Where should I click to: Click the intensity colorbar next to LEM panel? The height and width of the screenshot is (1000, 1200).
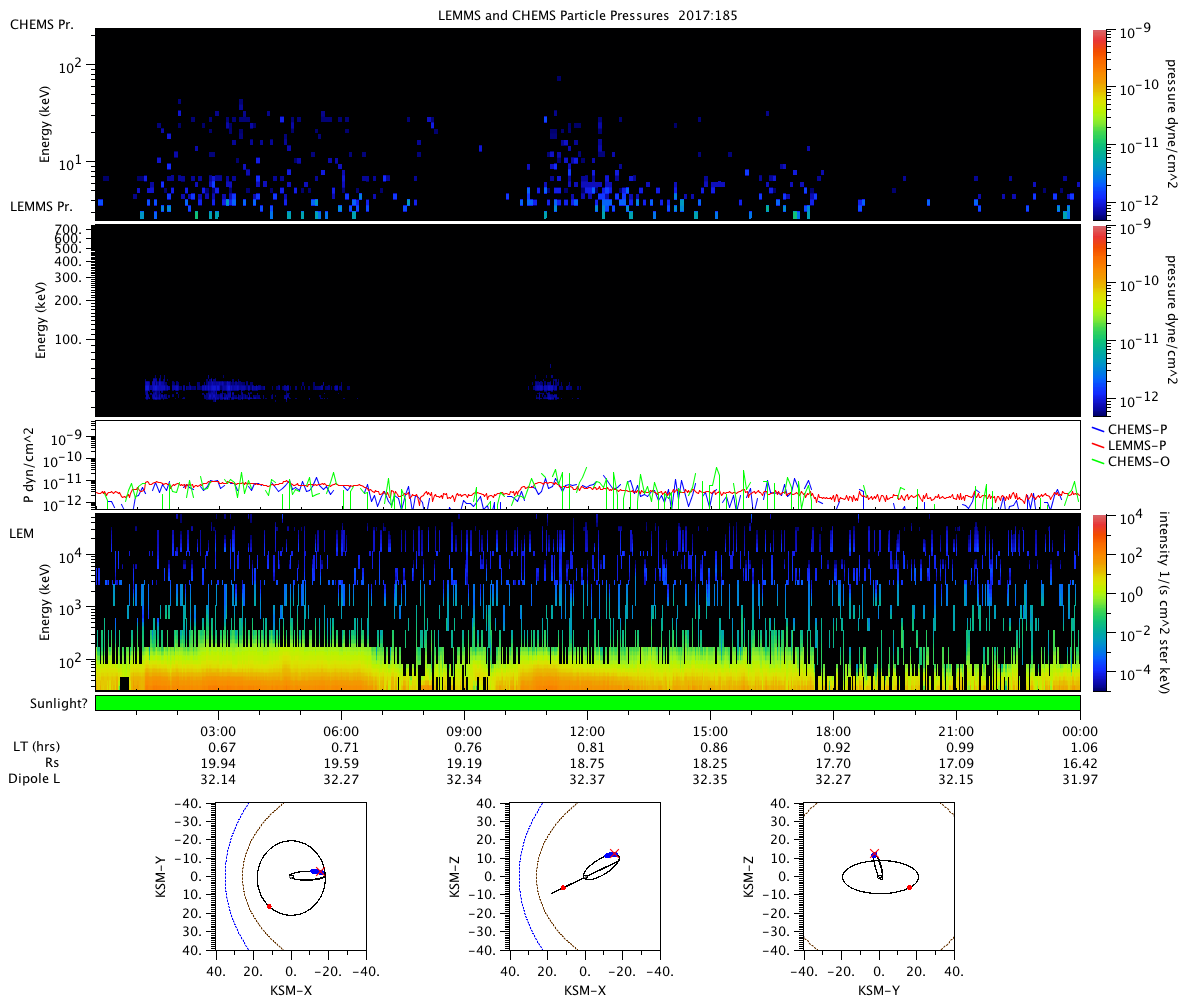(1102, 602)
